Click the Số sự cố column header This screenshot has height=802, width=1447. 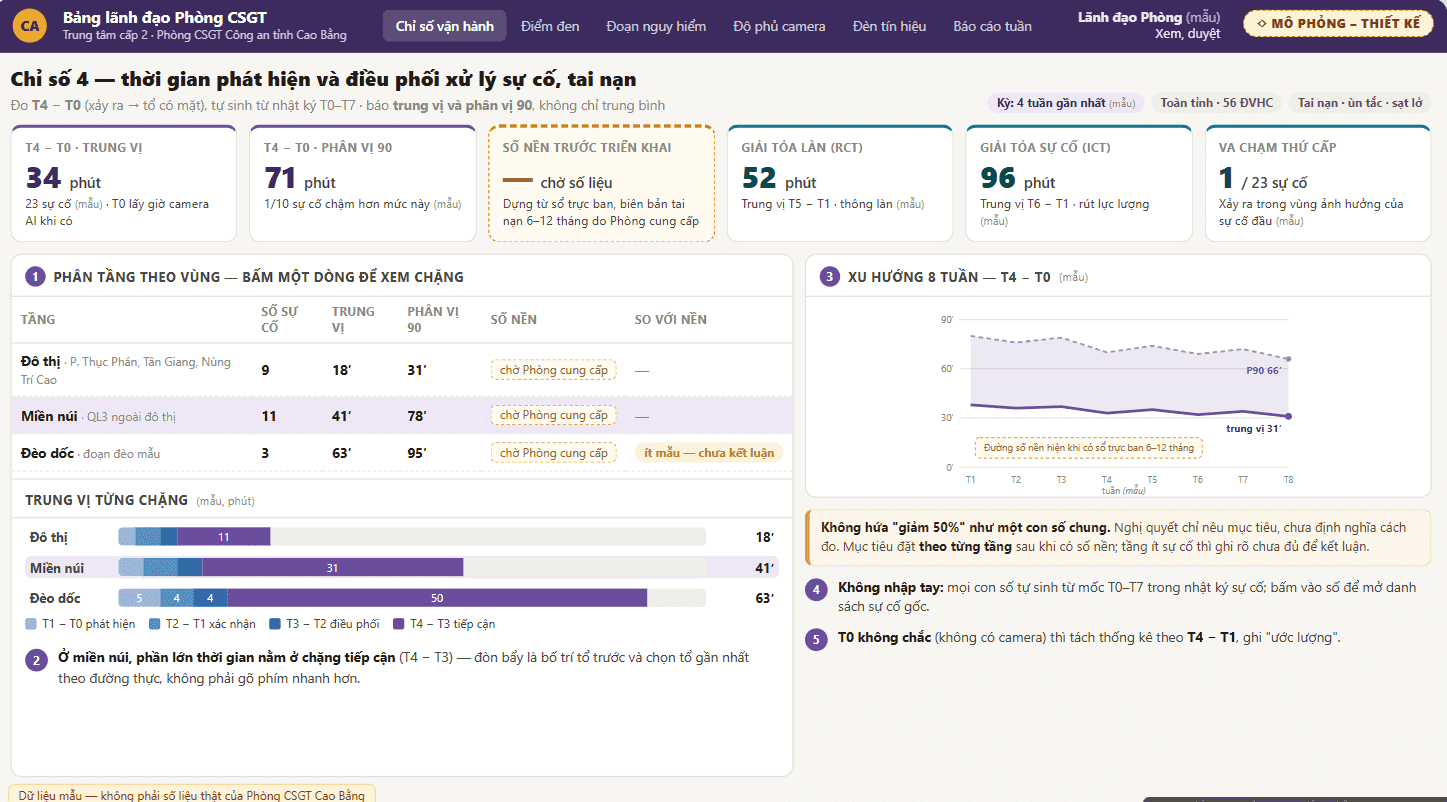tap(279, 319)
